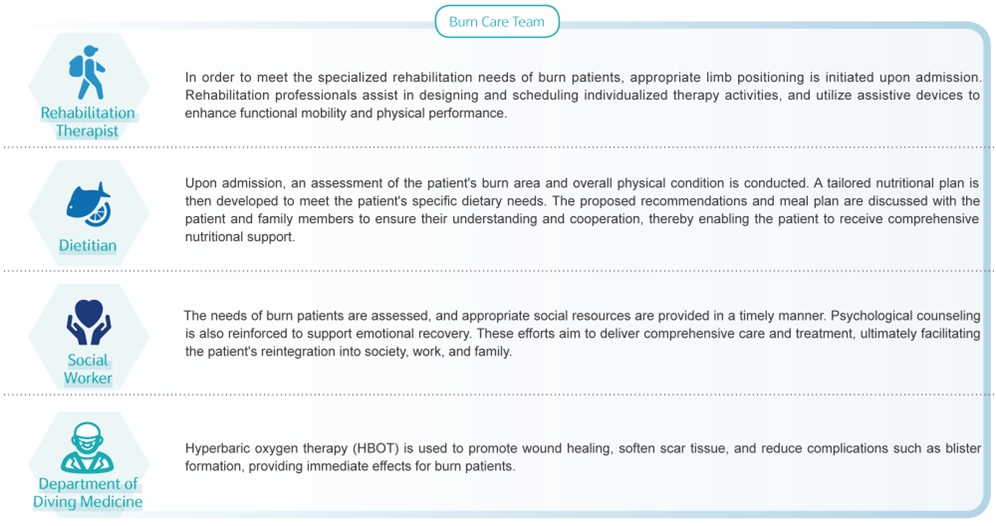
Task: Open the Rehabilitation Therapist label
Action: pos(88,122)
